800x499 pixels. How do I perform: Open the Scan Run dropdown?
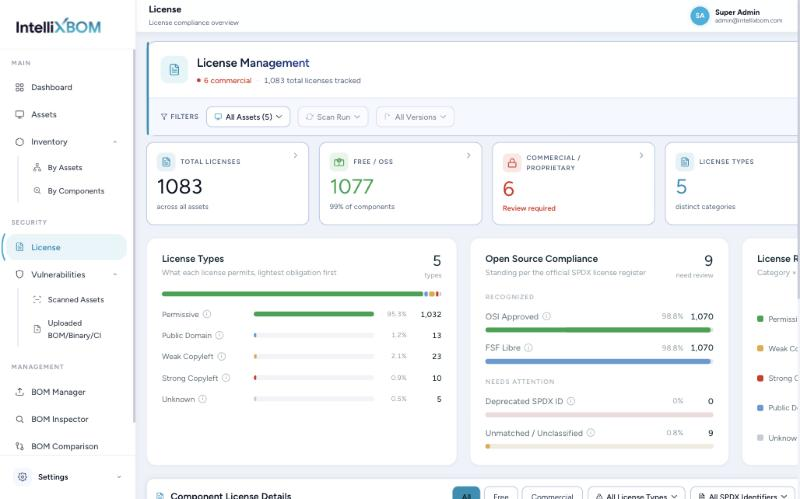pos(333,117)
